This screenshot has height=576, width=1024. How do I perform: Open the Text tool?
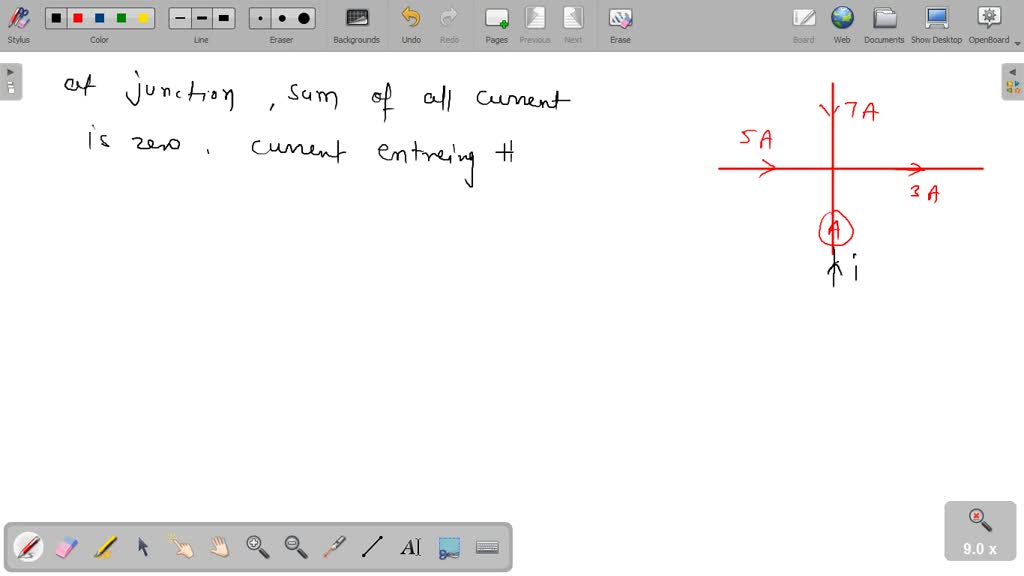[410, 546]
